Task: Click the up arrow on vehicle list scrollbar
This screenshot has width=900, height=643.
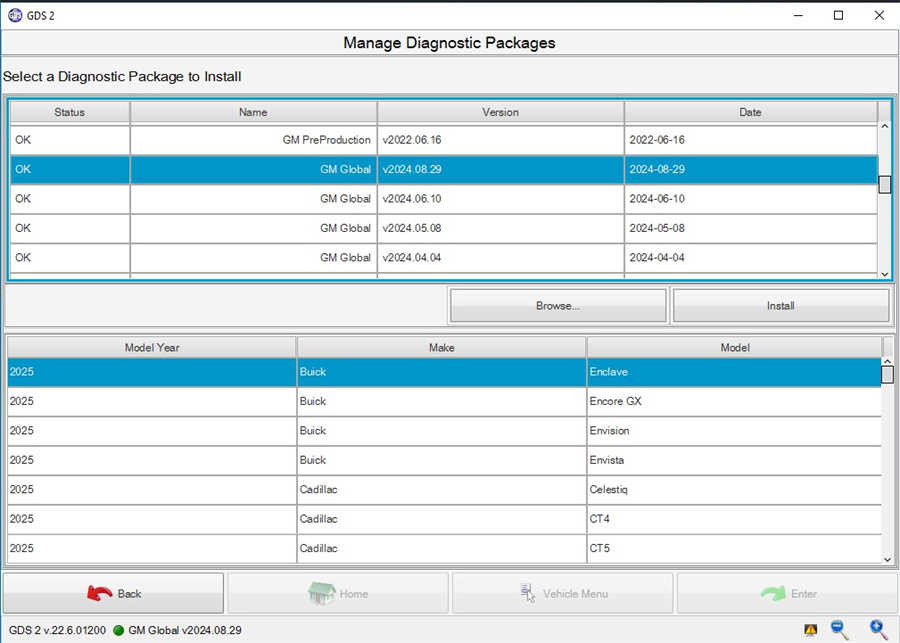Action: point(888,362)
